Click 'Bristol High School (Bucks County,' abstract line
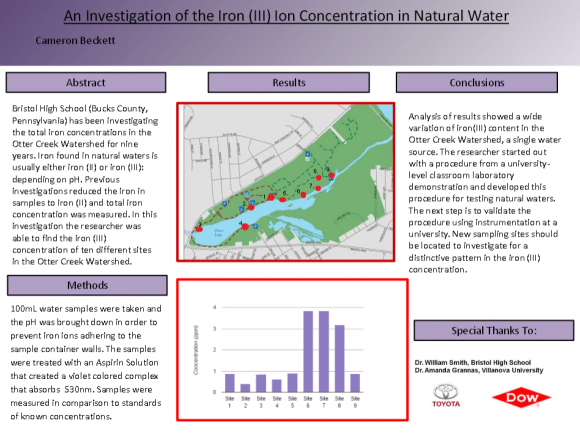580x434 pixels. pyautogui.click(x=80, y=109)
